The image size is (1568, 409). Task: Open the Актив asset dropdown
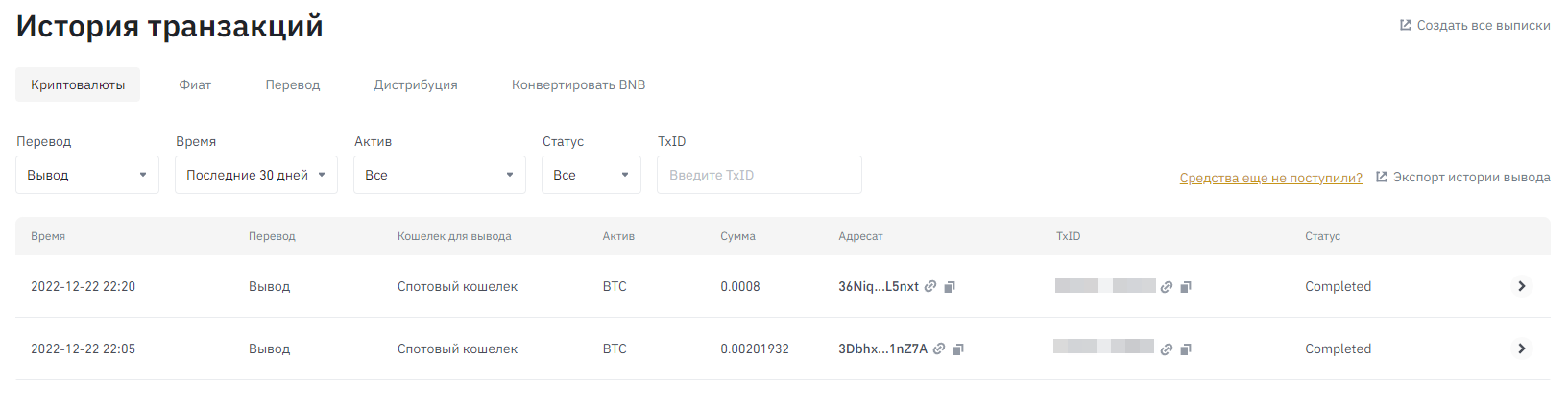pyautogui.click(x=439, y=175)
